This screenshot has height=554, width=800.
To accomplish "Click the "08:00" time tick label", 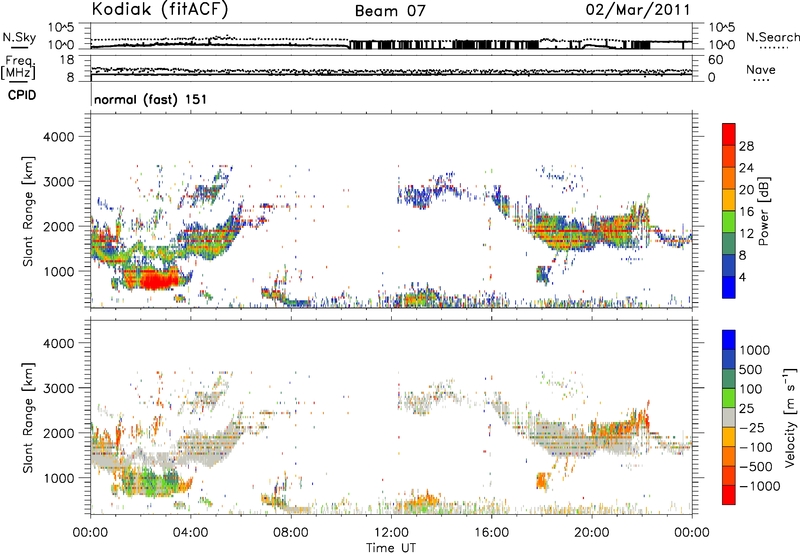I will point(291,533).
